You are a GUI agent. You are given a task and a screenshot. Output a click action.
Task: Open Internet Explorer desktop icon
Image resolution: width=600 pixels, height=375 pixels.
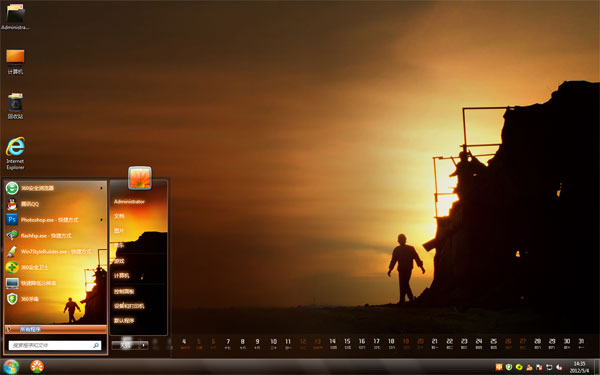(x=15, y=153)
